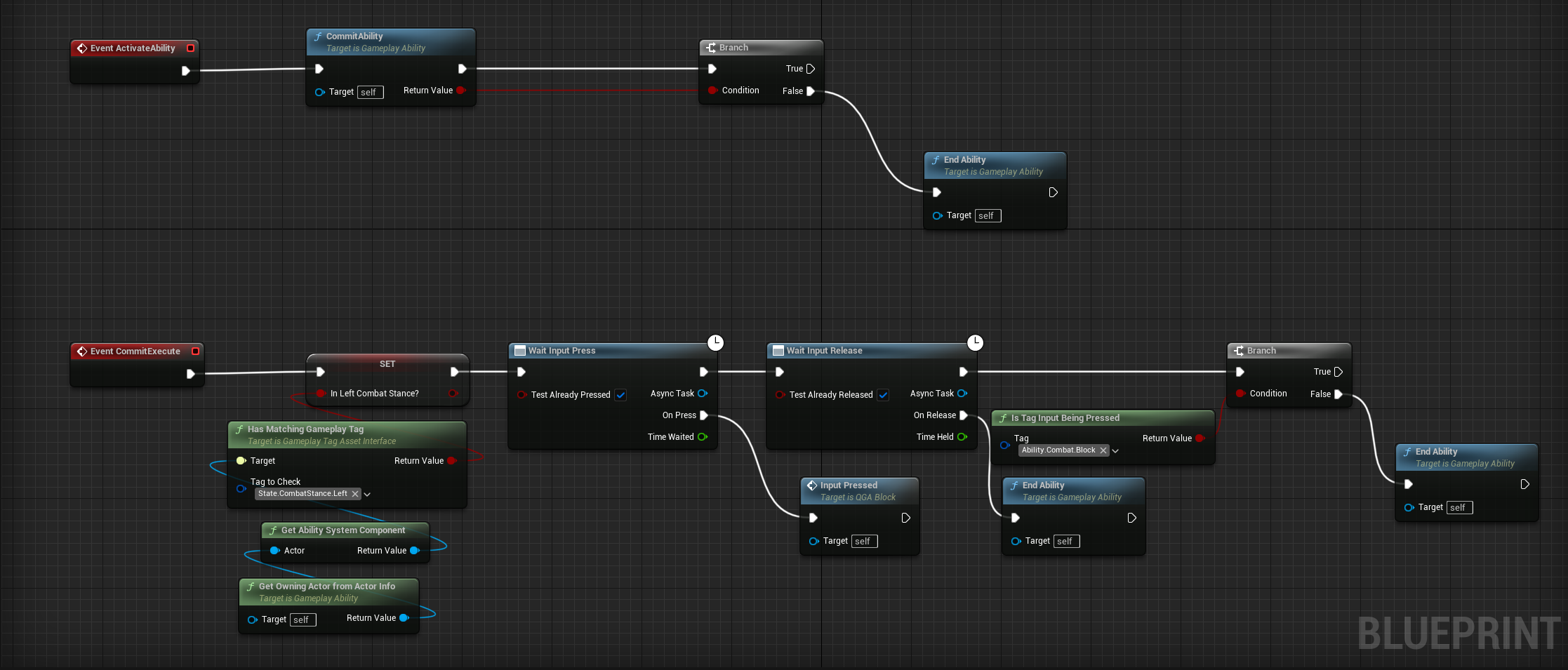Click Get Ability System Component Actor pin

(274, 551)
